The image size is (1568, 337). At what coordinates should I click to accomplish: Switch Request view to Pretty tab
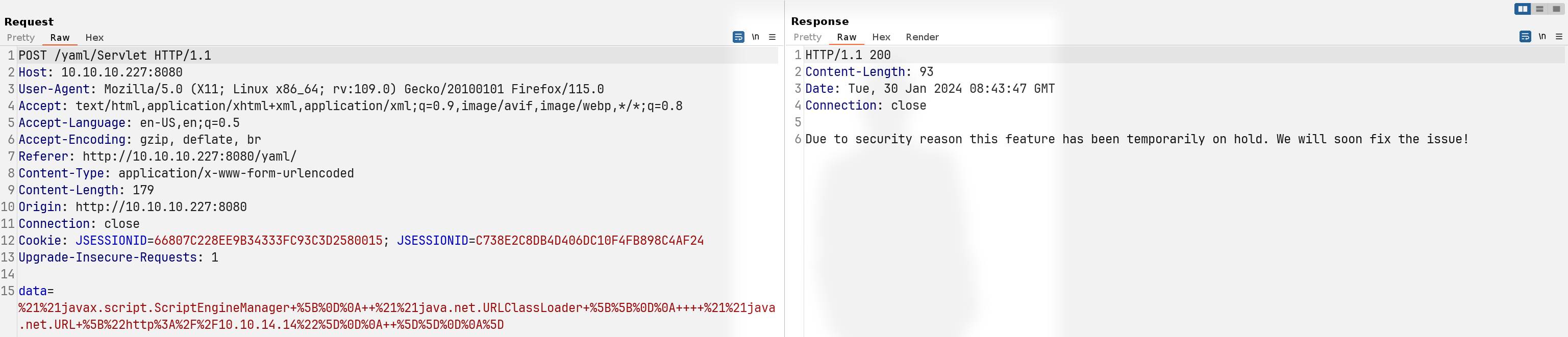pyautogui.click(x=21, y=38)
